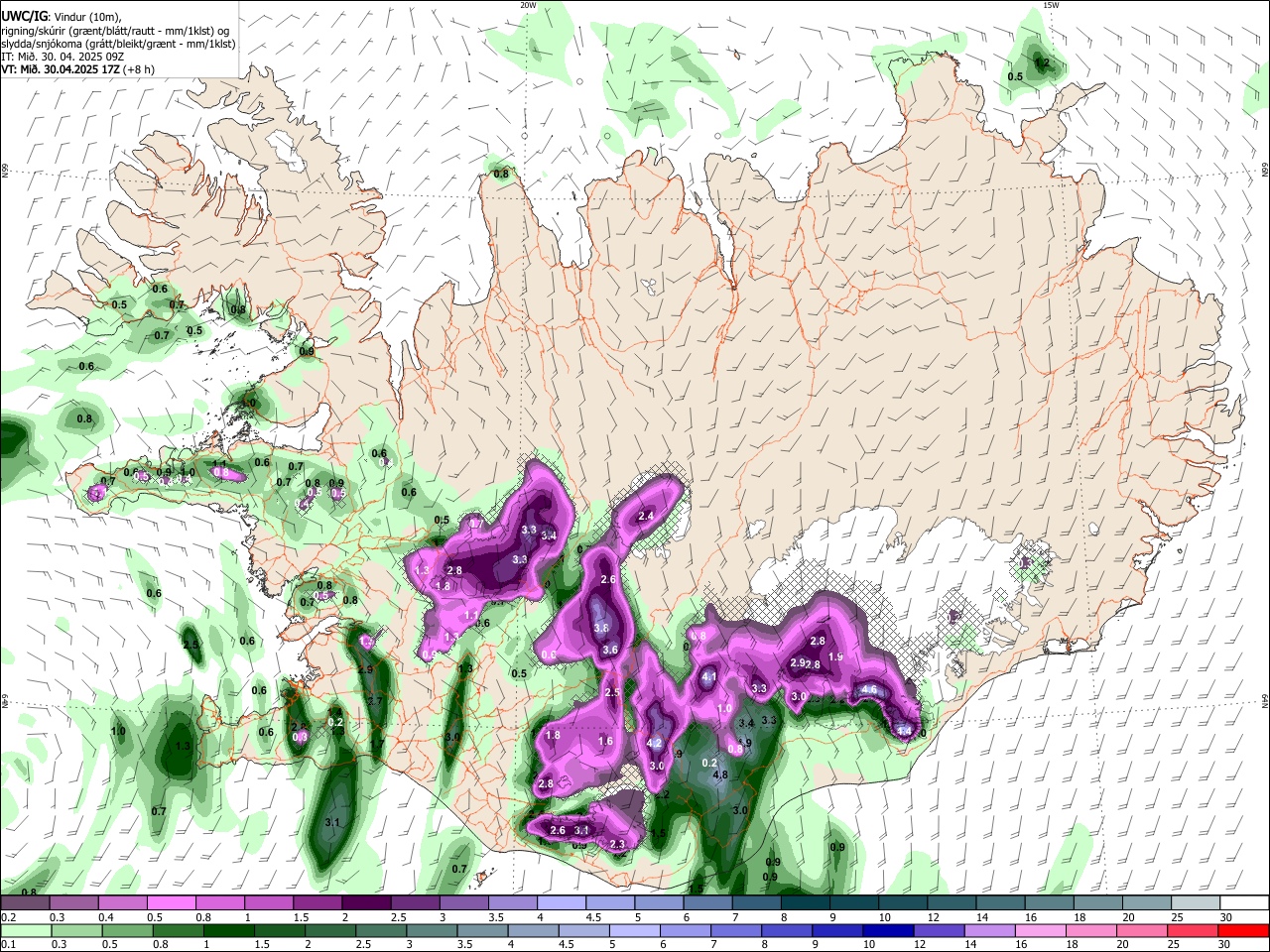Click the palest green swatch between 0.1 and 0.3 on lower scale
This screenshot has width=1270, height=952.
pyautogui.click(x=25, y=930)
